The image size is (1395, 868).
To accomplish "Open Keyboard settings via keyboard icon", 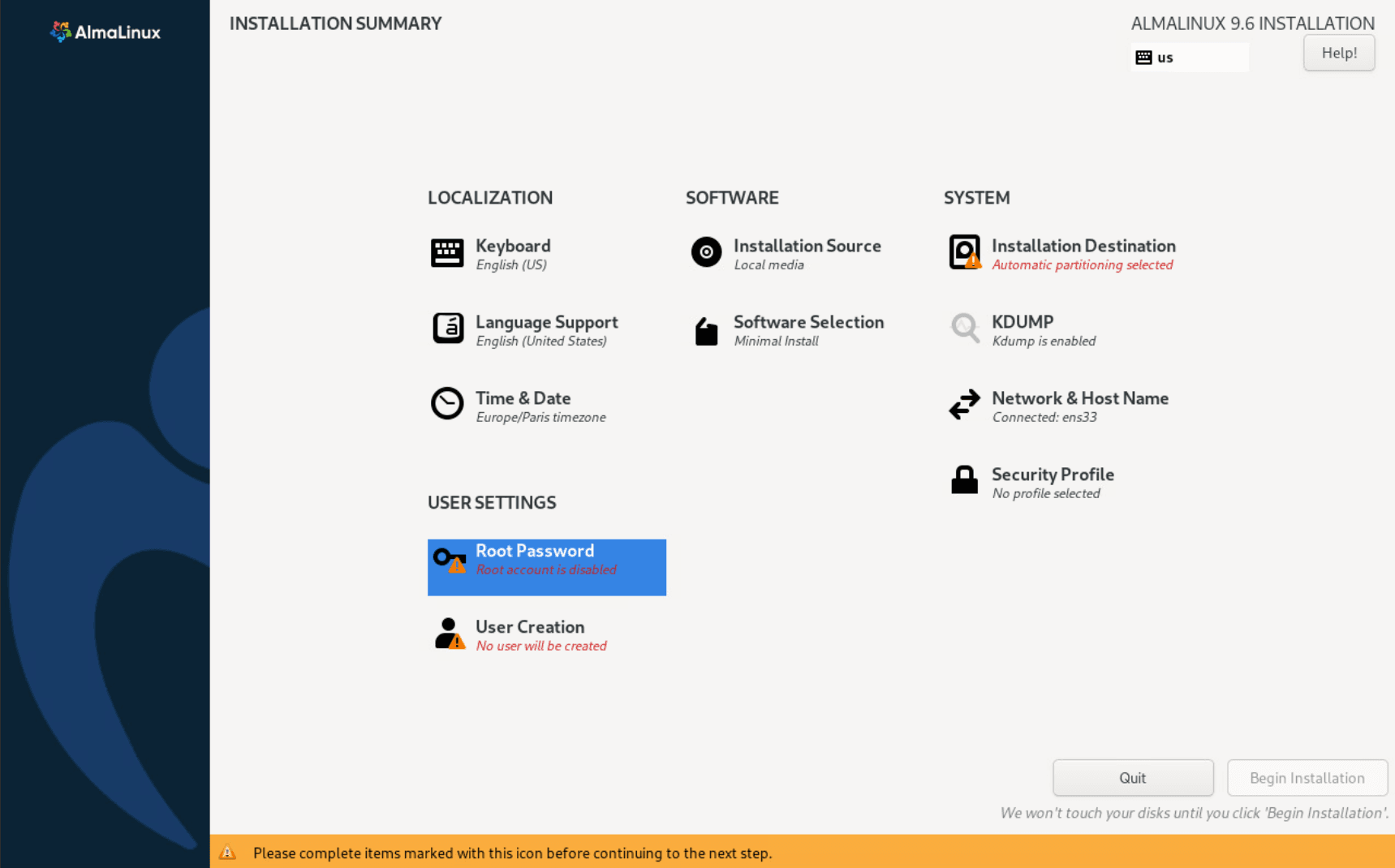I will pyautogui.click(x=447, y=253).
